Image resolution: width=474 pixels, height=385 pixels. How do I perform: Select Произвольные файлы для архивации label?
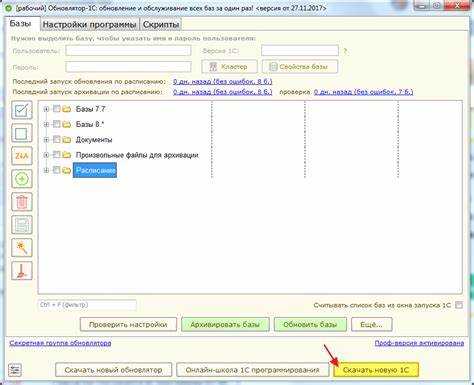137,155
